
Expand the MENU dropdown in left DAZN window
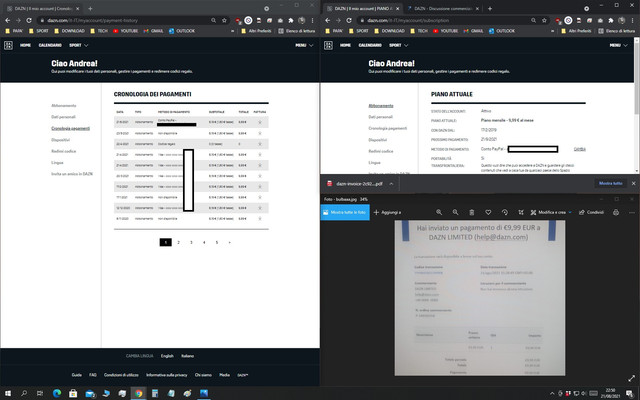[304, 45]
